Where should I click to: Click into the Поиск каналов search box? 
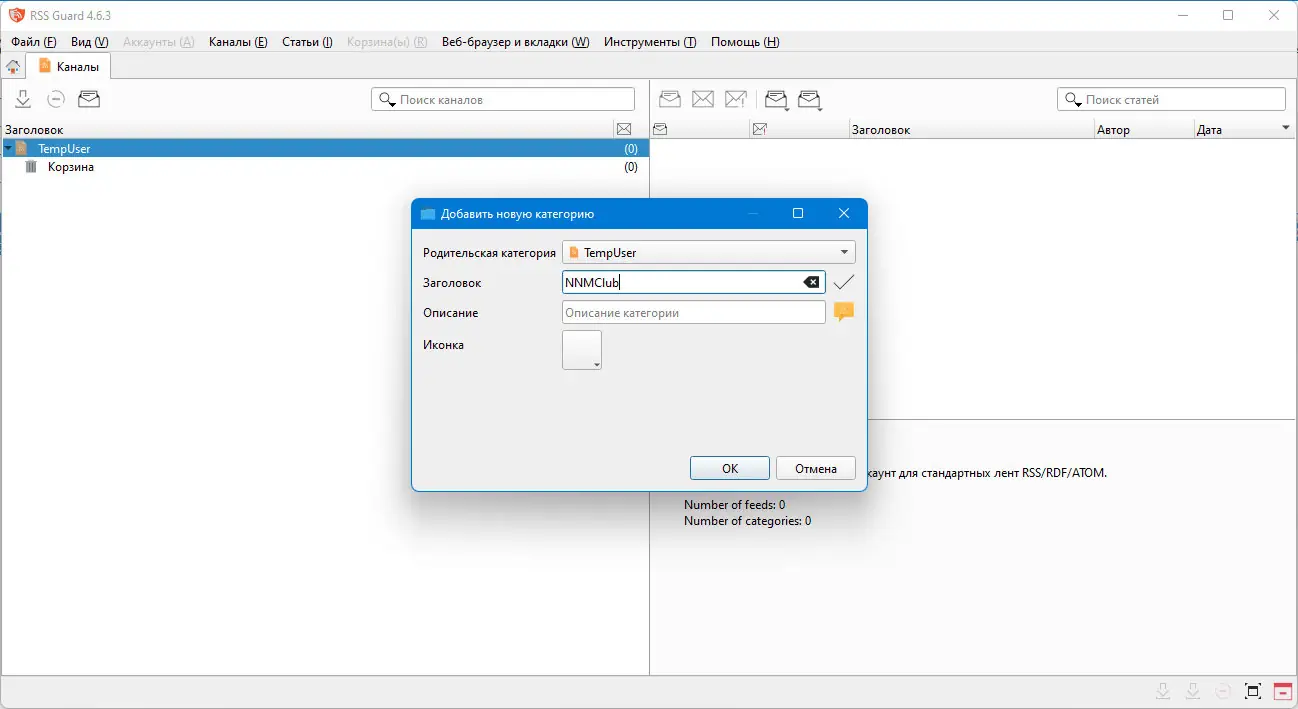(x=503, y=100)
